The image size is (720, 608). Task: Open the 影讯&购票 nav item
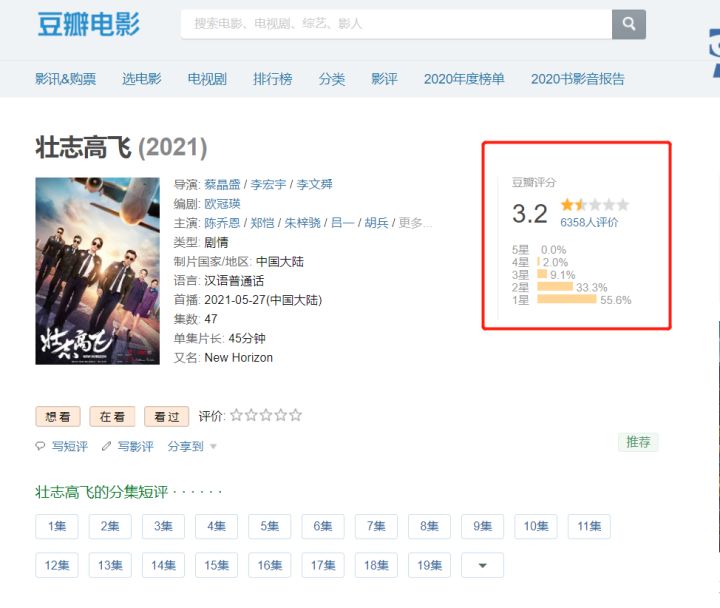pos(66,79)
